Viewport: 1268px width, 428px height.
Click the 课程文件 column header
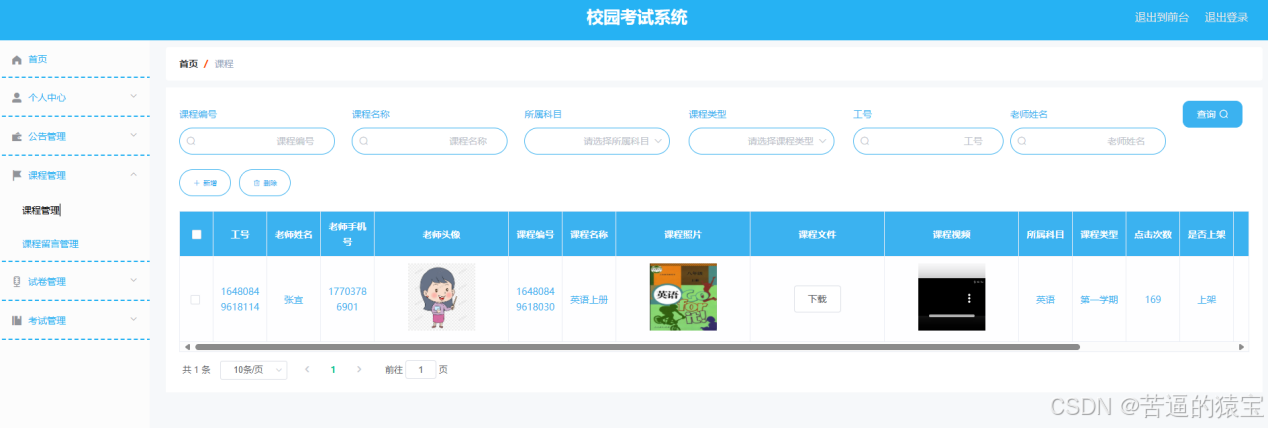tap(817, 235)
